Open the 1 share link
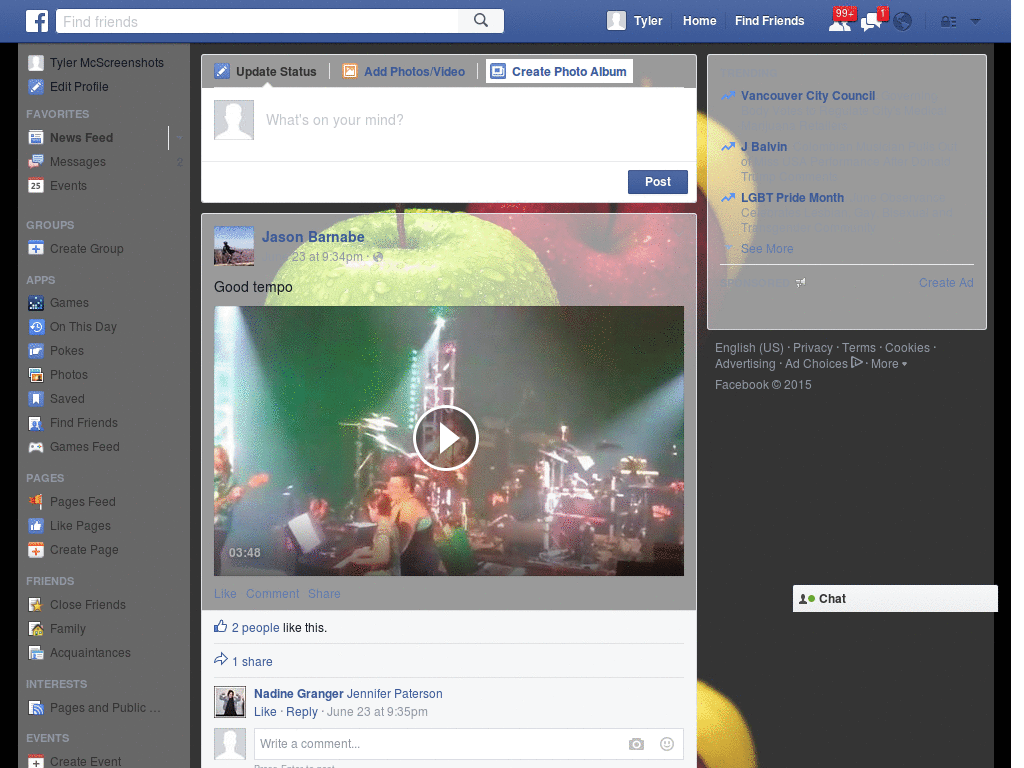This screenshot has height=768, width=1024. (252, 662)
